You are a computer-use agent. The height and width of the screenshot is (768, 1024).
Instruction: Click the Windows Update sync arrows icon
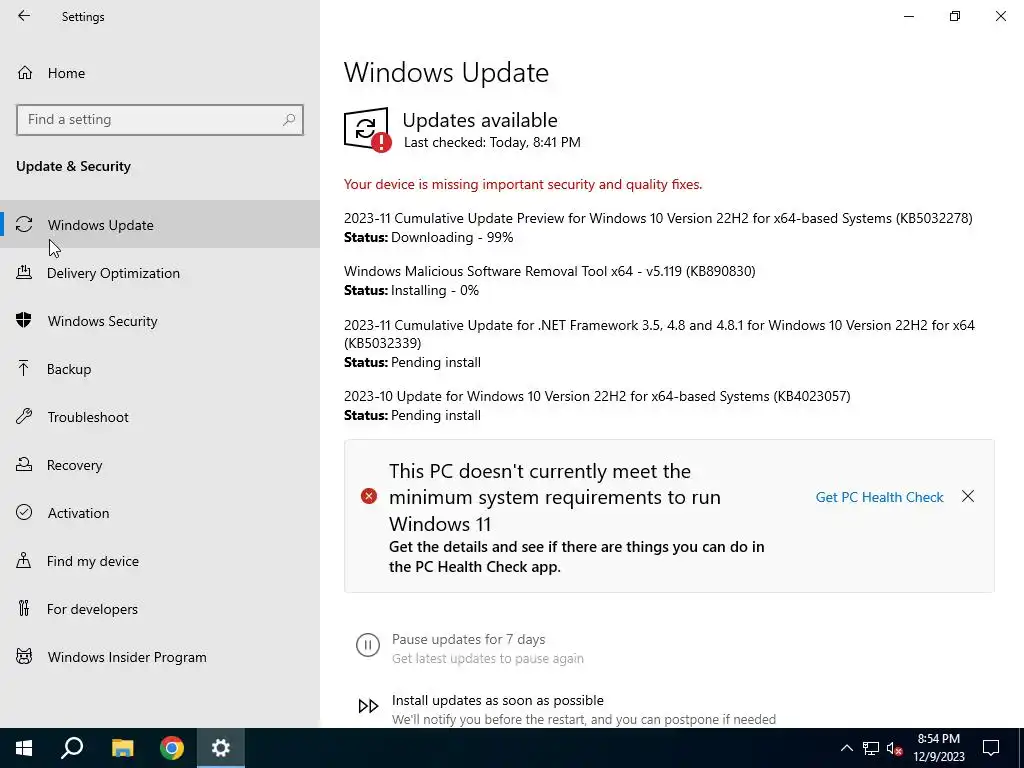(x=24, y=225)
